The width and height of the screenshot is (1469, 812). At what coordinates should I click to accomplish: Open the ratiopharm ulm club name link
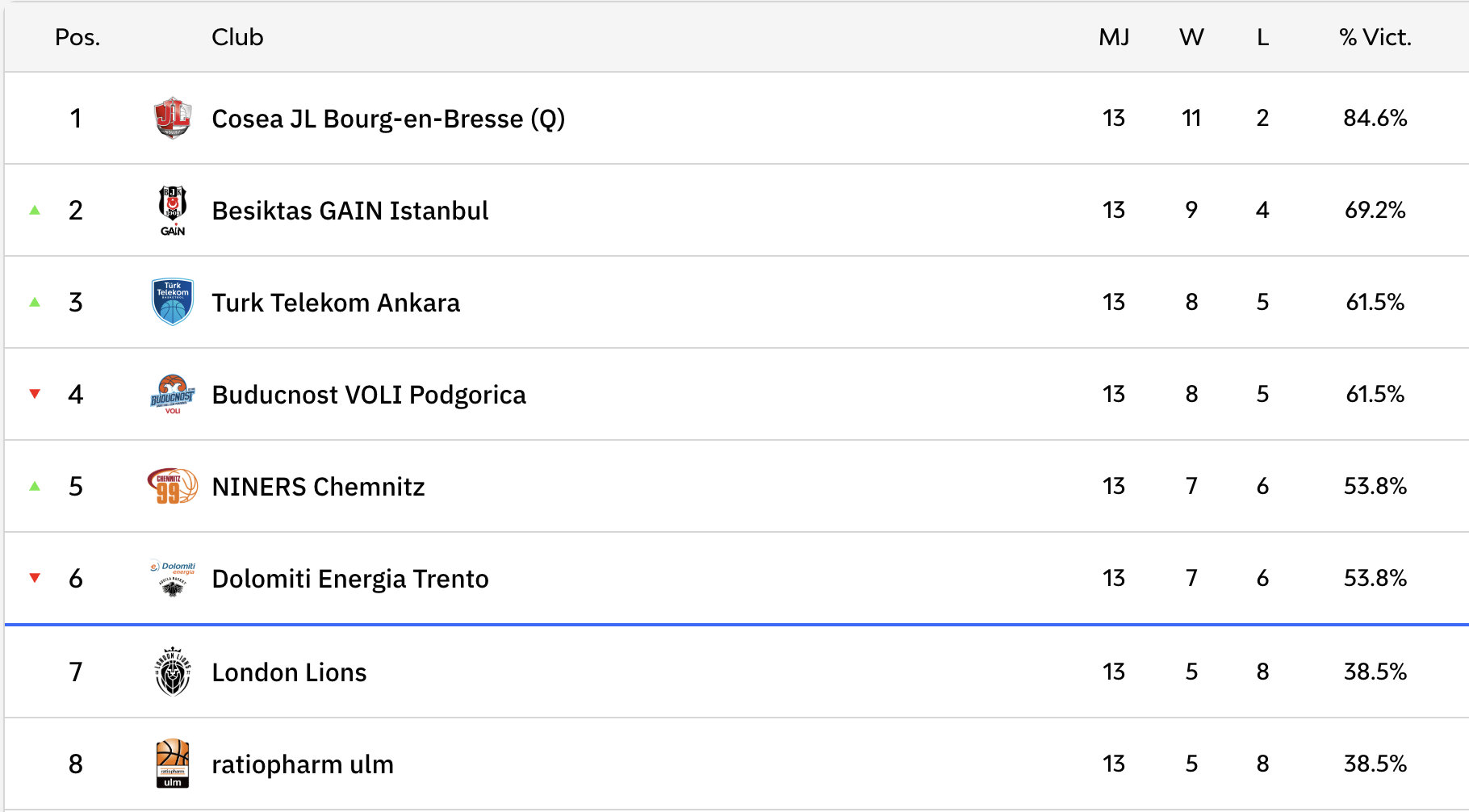[303, 764]
